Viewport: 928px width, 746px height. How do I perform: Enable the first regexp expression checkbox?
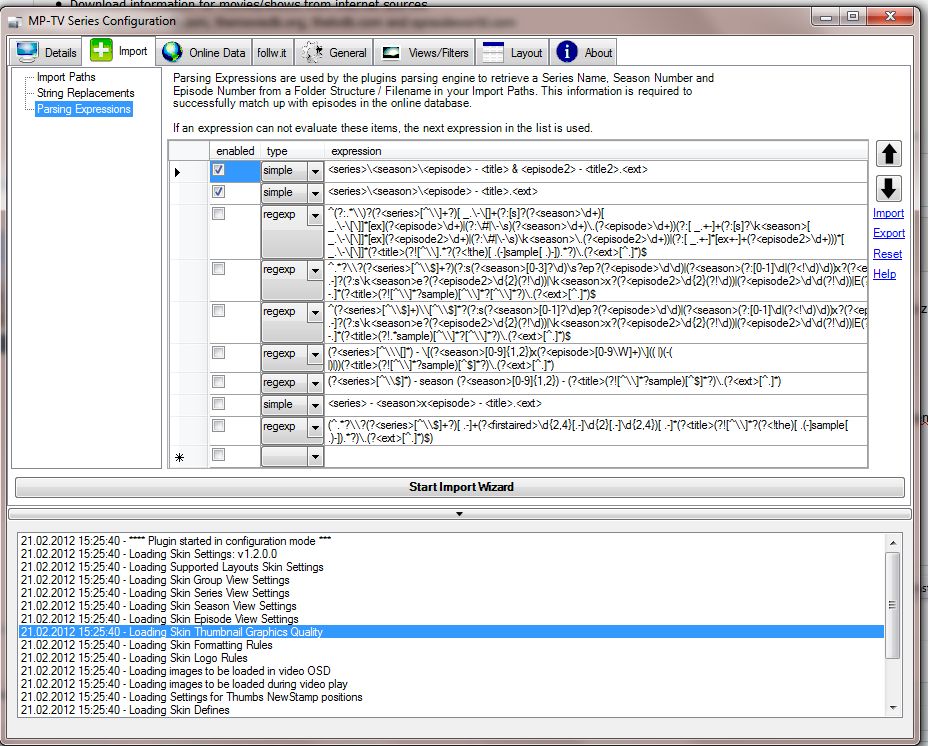[x=218, y=214]
